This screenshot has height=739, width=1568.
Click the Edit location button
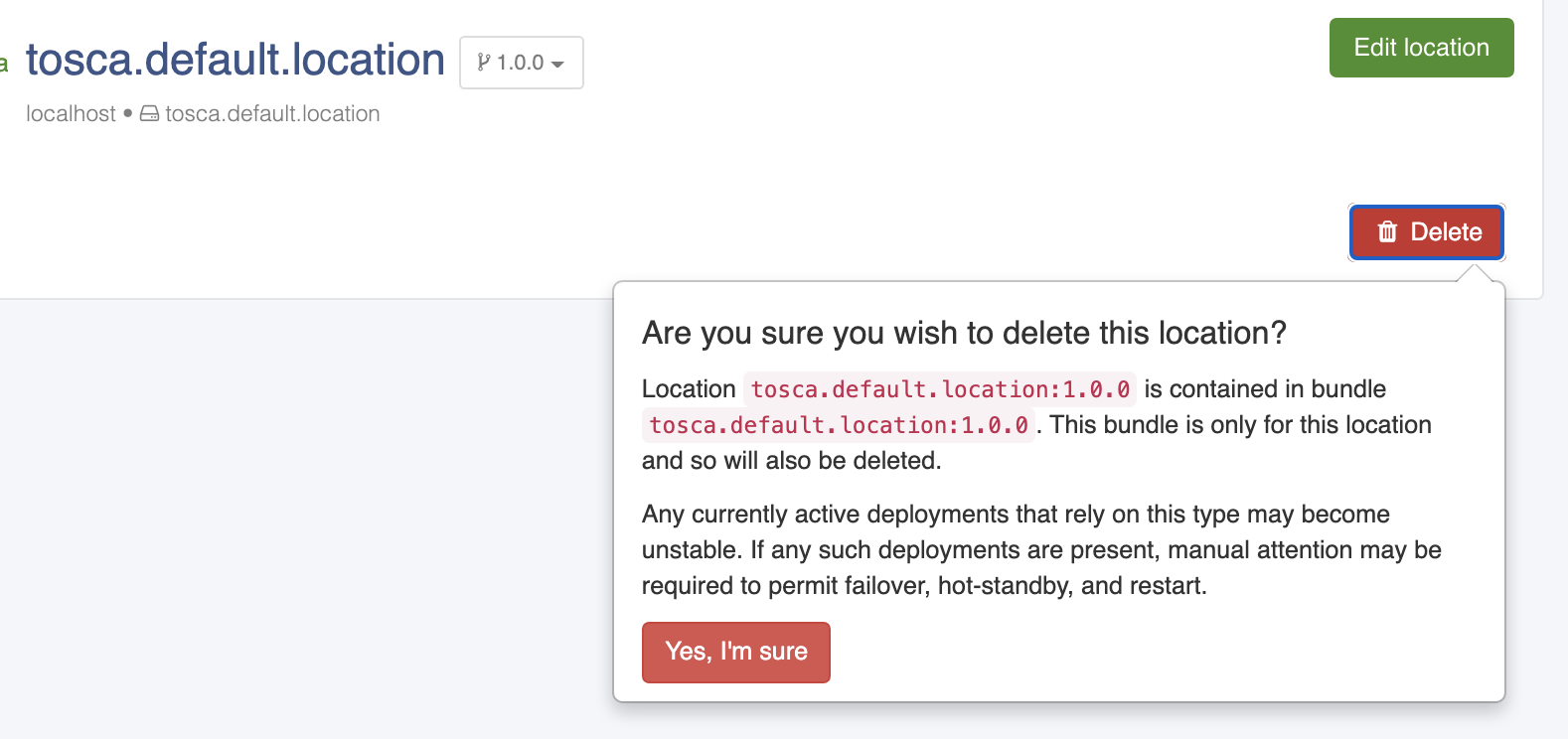click(1421, 48)
